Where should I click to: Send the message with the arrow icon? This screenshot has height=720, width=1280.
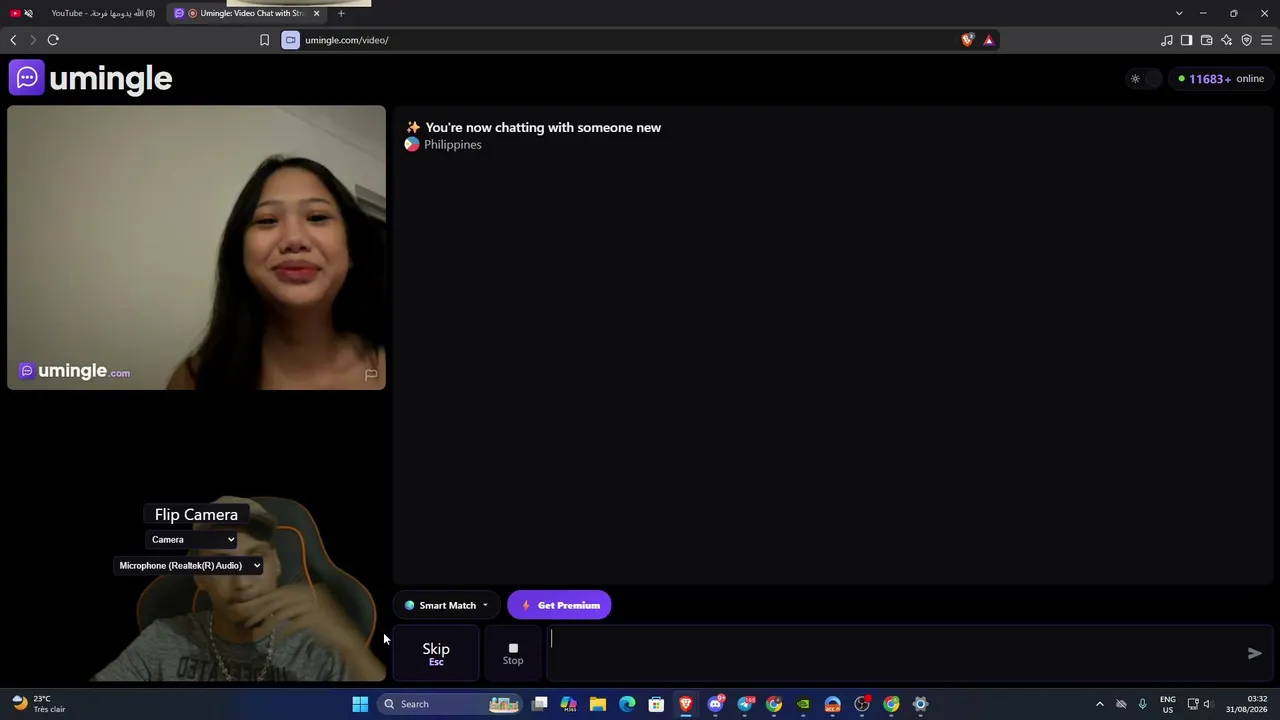tap(1254, 653)
